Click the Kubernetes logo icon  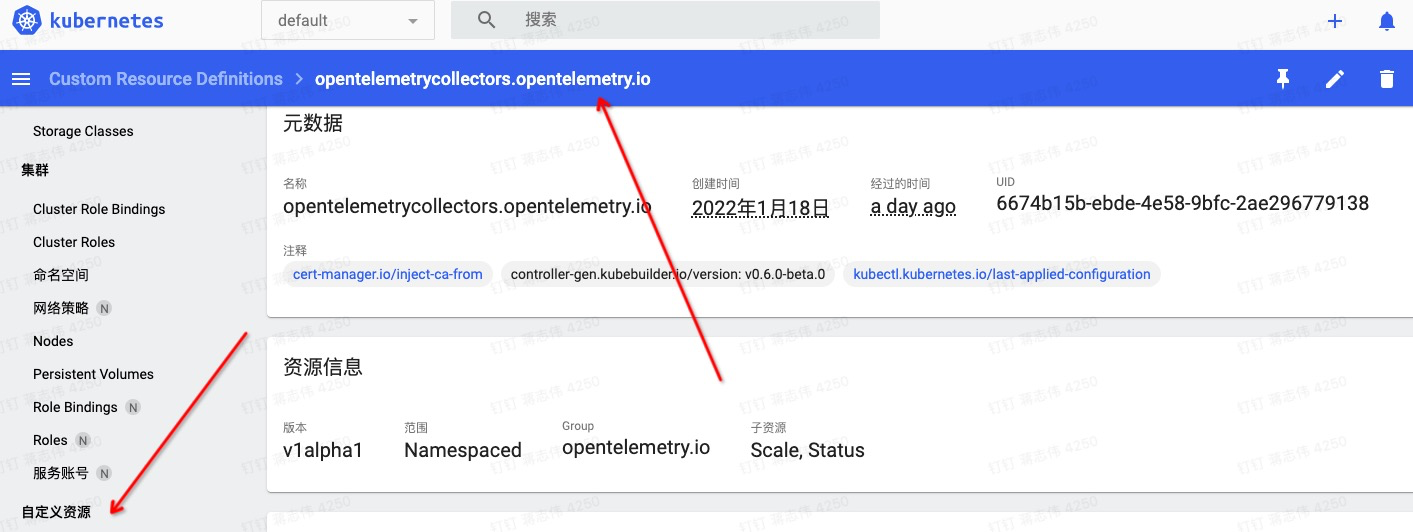pos(26,20)
